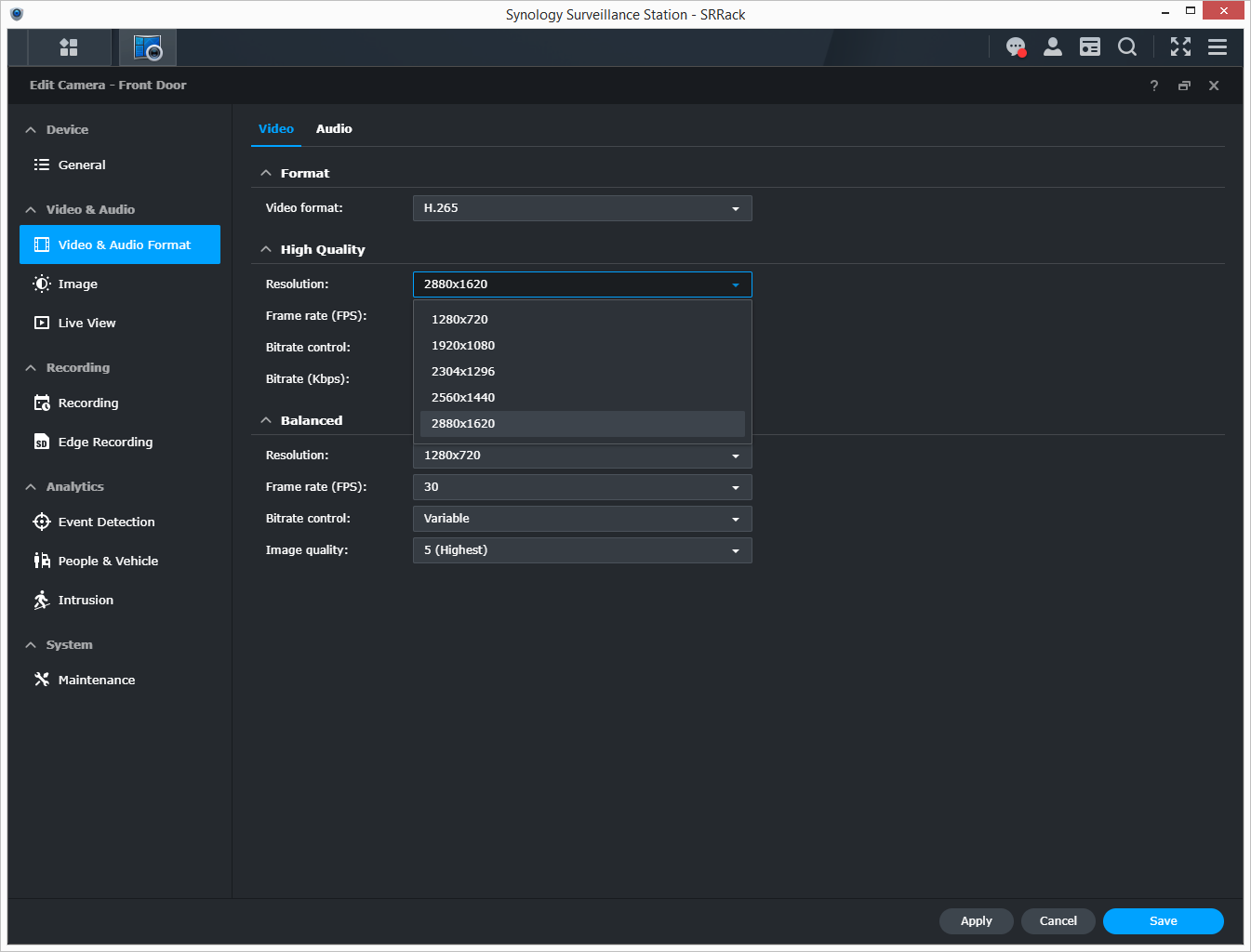Screen dimensions: 1251x952
Task: Select Live View in the sidebar
Action: (x=120, y=323)
